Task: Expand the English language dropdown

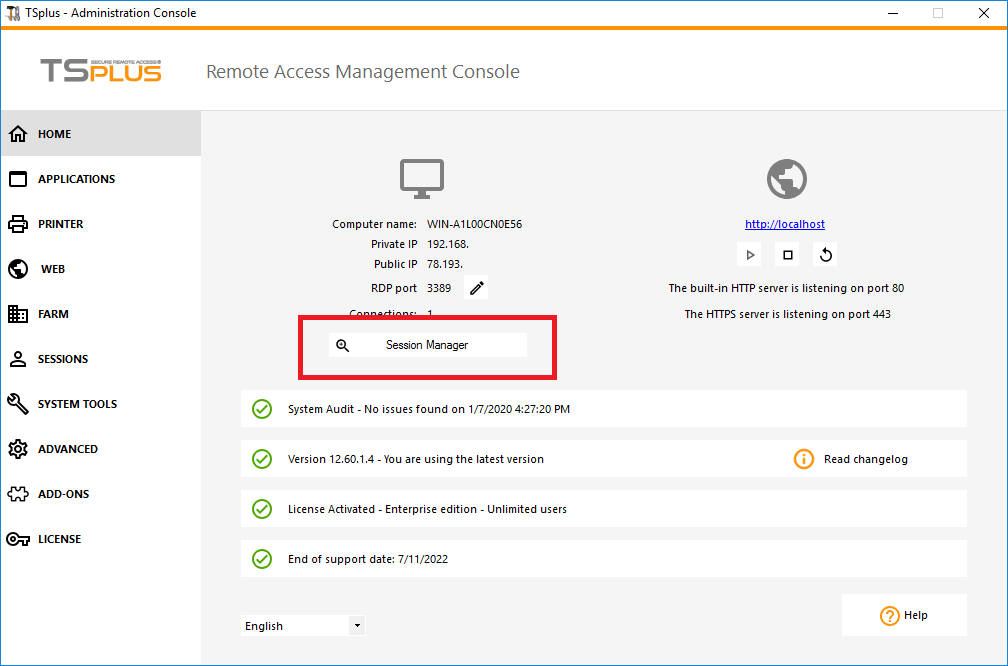Action: pos(357,626)
